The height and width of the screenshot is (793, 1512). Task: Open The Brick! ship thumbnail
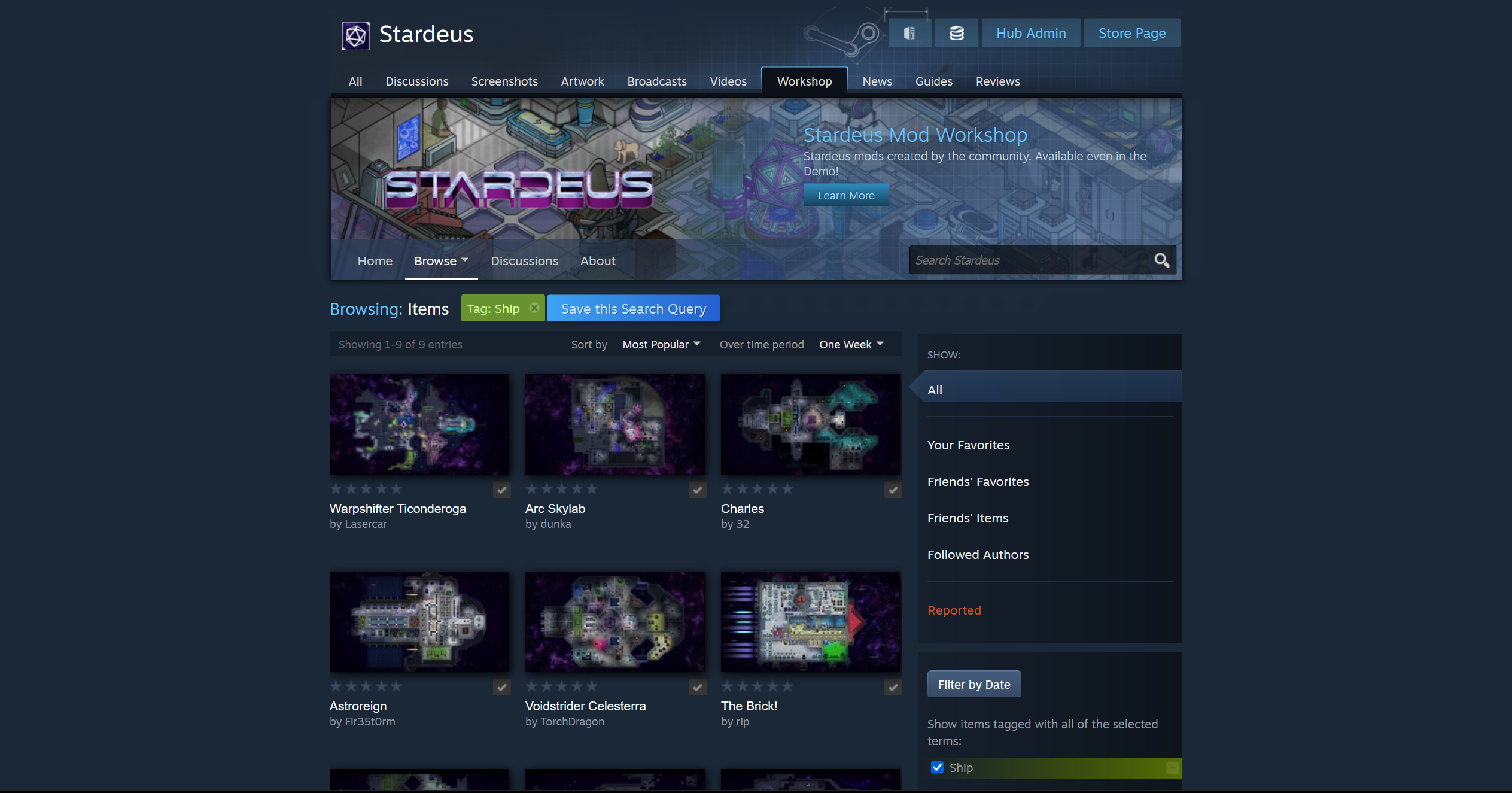pyautogui.click(x=811, y=622)
